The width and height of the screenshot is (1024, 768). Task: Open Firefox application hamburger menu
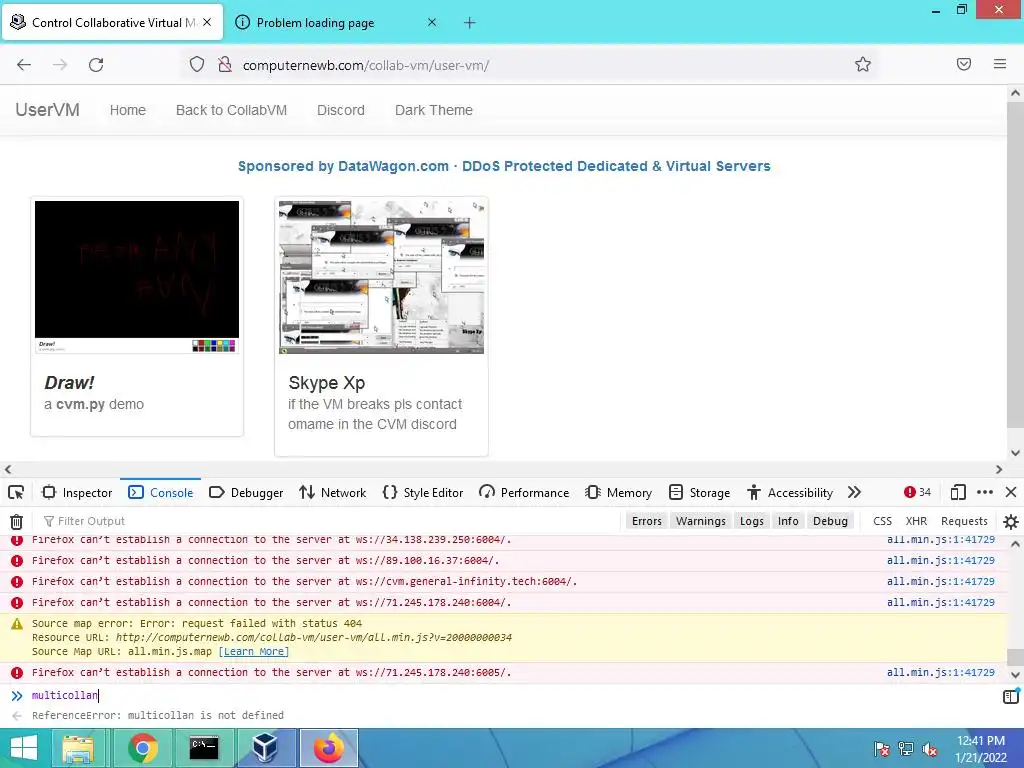(1000, 64)
